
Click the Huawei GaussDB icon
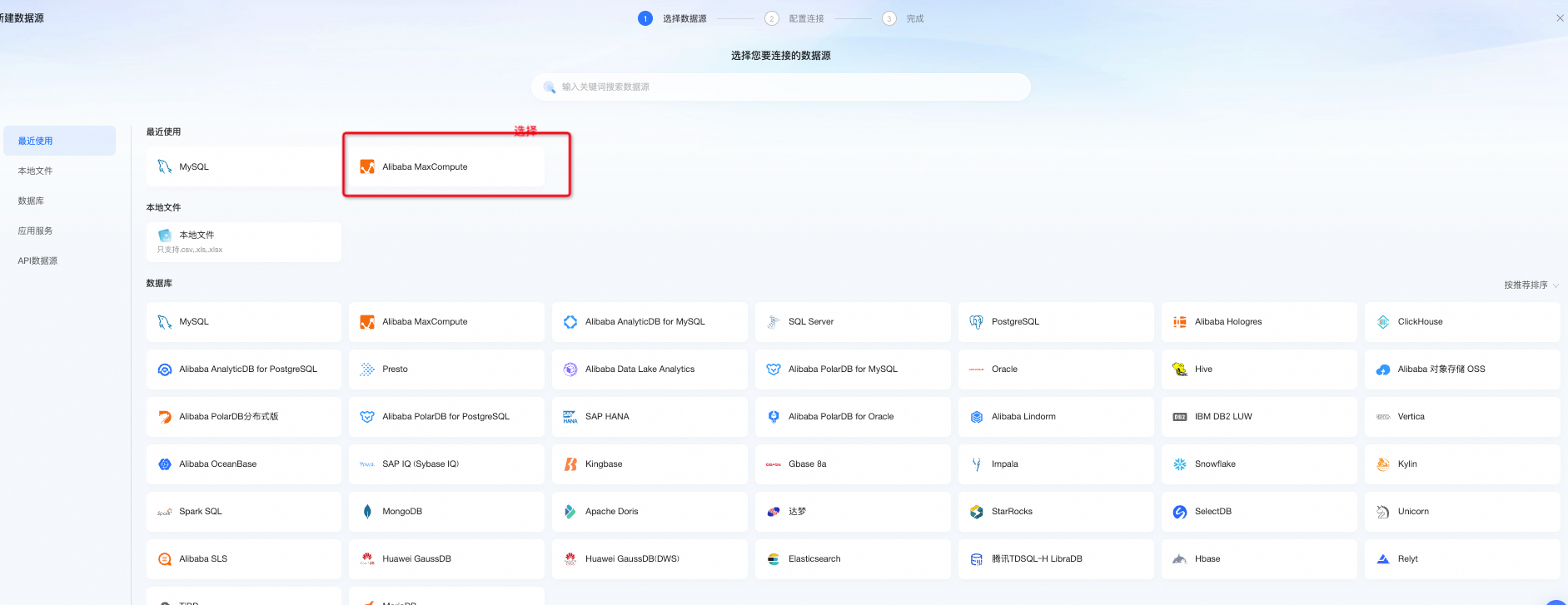point(367,559)
